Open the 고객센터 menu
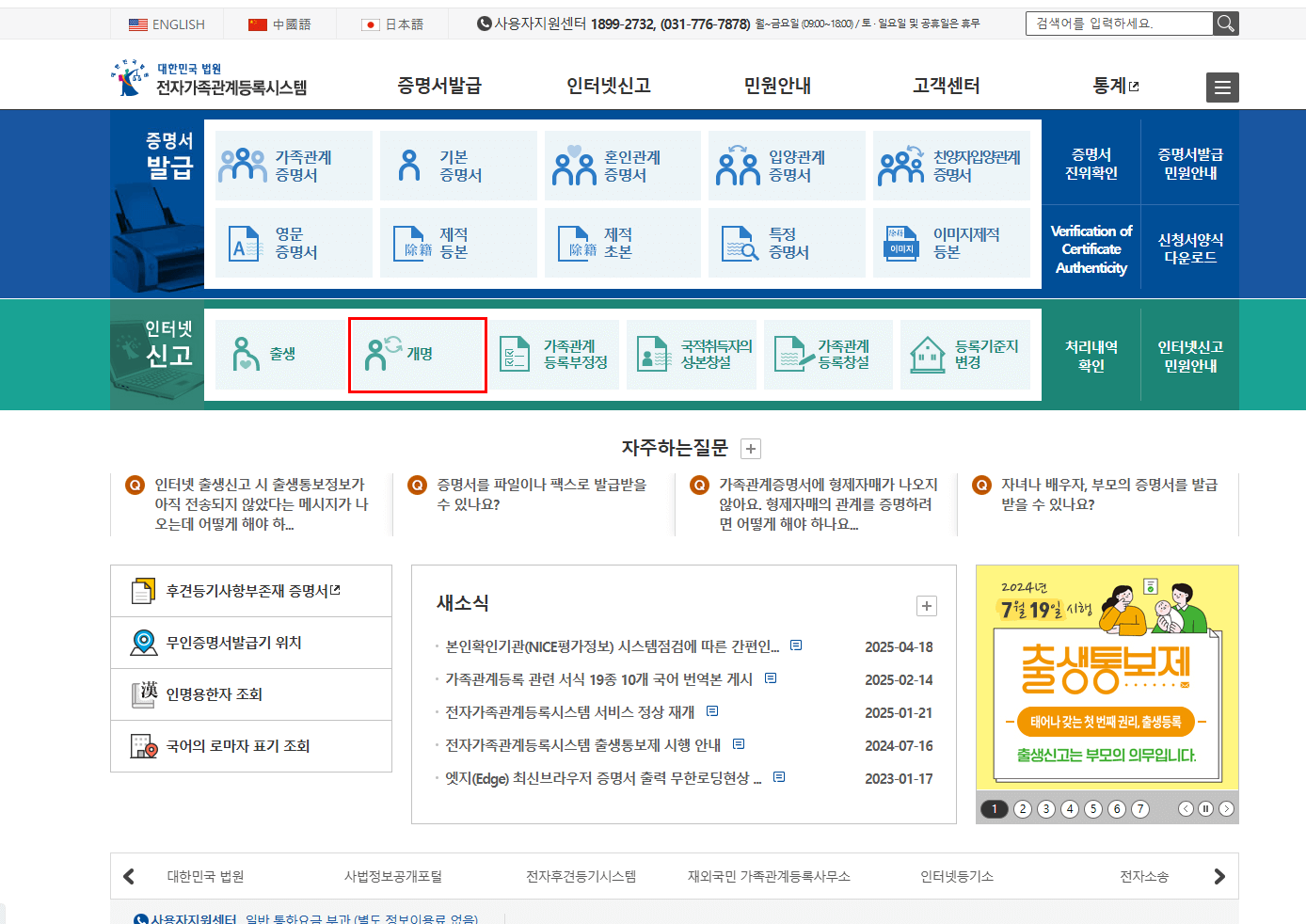Screen dimensions: 1306x924 [x=945, y=85]
